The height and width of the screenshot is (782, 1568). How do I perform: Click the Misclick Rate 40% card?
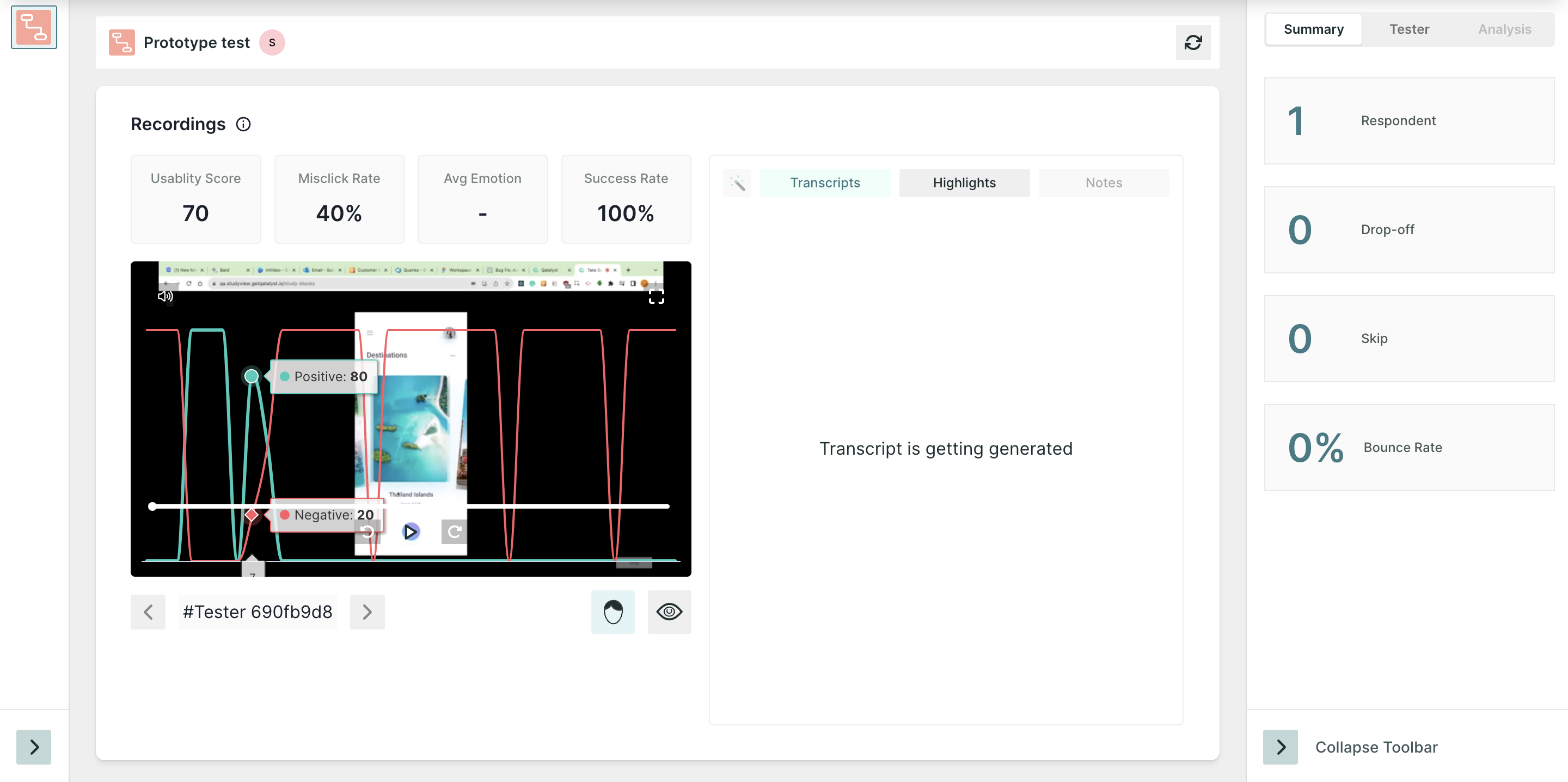click(339, 199)
